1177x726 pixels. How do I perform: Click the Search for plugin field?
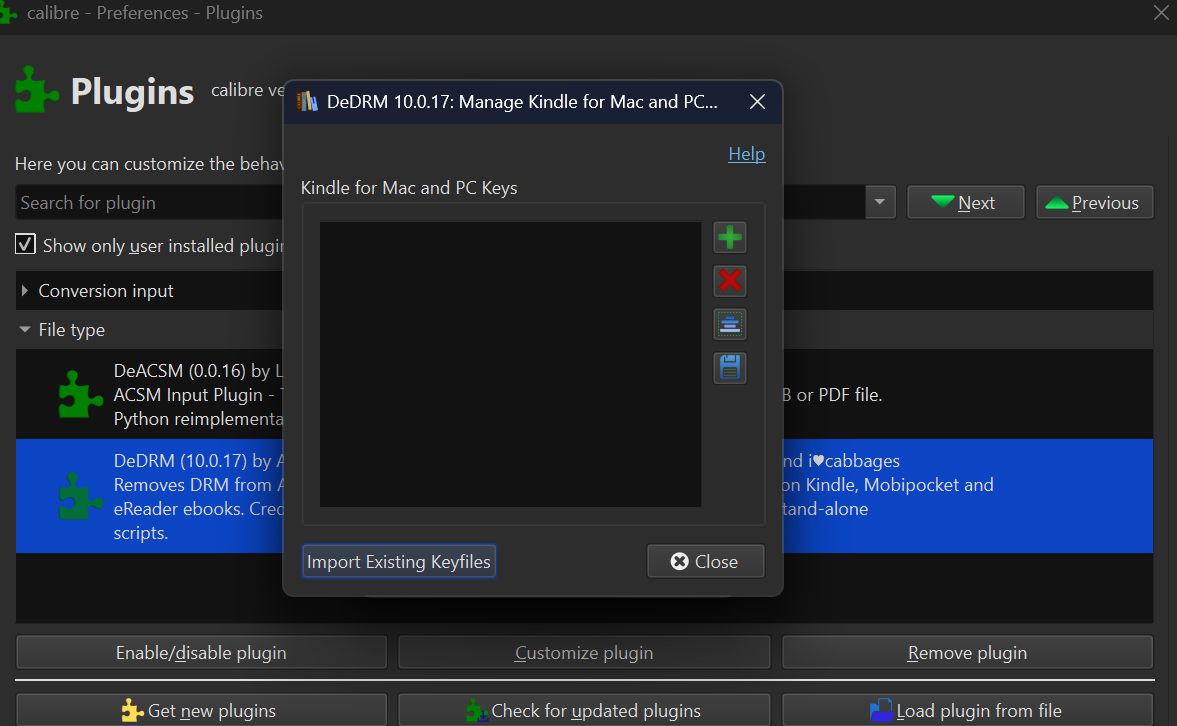click(x=150, y=203)
